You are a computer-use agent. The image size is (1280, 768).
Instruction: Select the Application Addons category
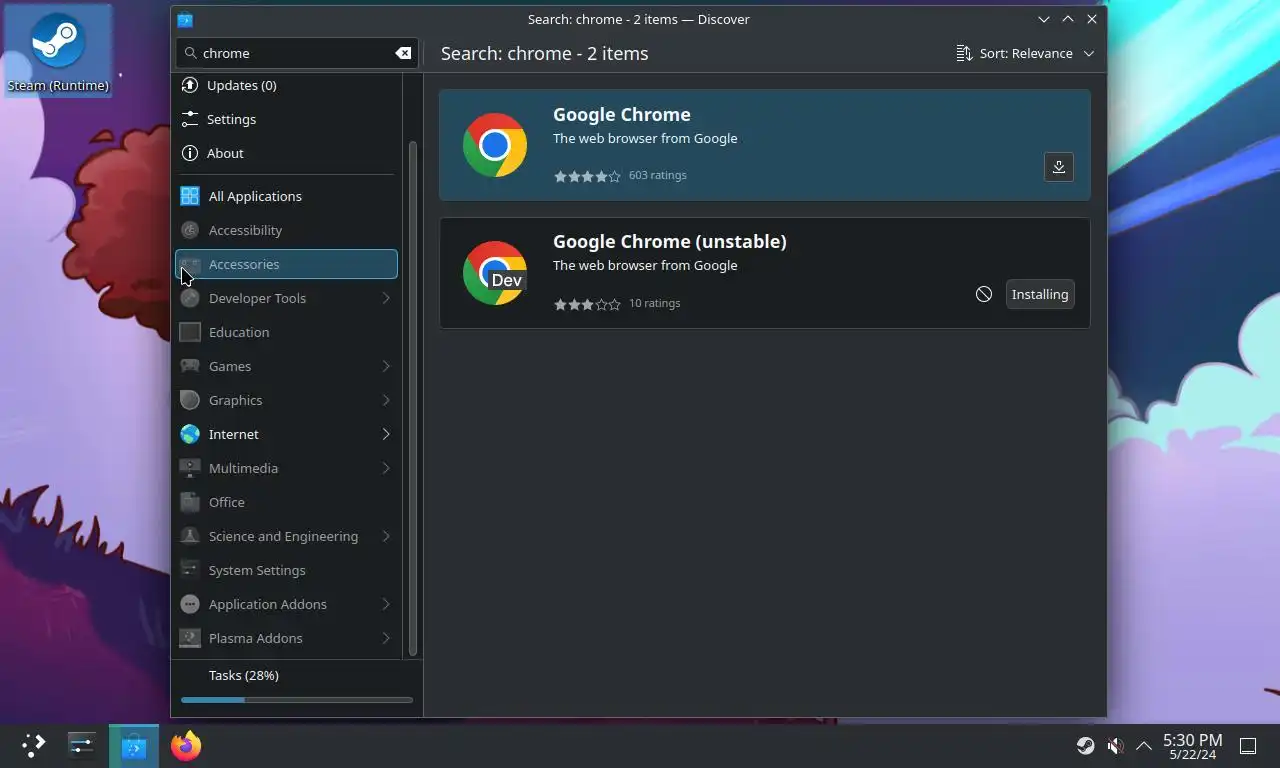pos(288,604)
